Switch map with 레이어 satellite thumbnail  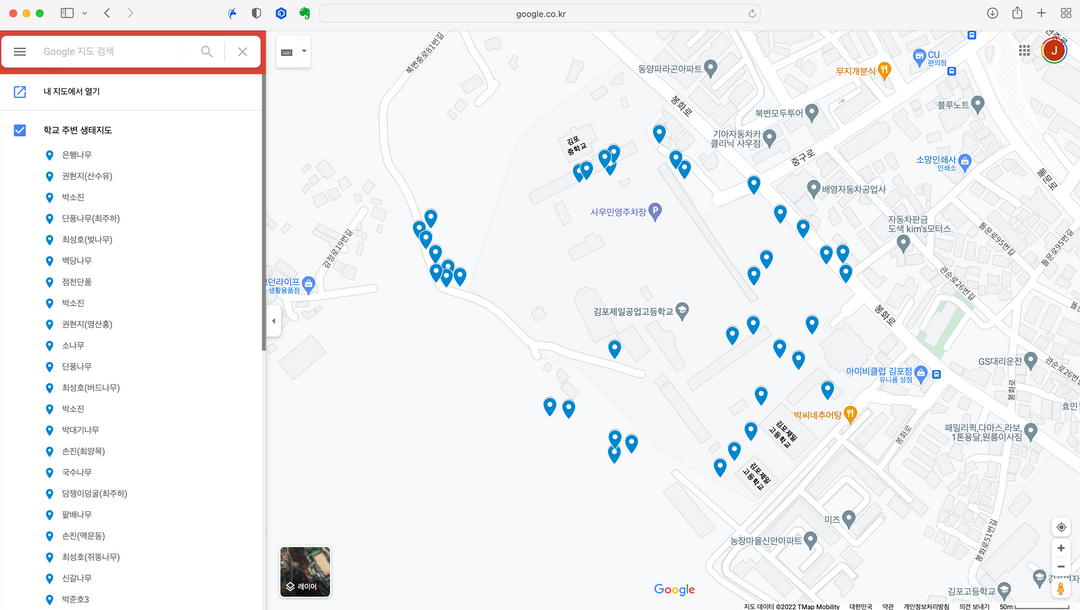pos(305,571)
